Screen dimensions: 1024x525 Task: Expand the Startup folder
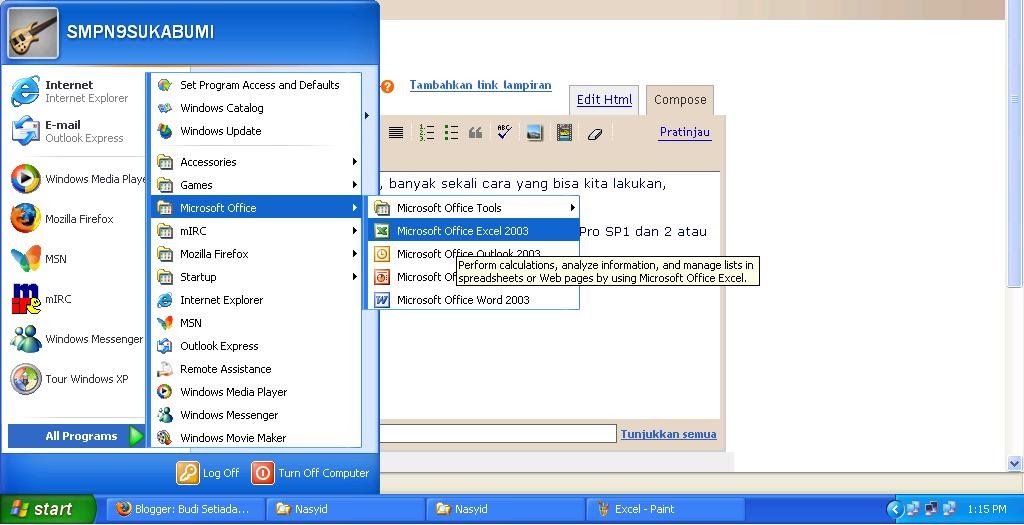point(256,277)
